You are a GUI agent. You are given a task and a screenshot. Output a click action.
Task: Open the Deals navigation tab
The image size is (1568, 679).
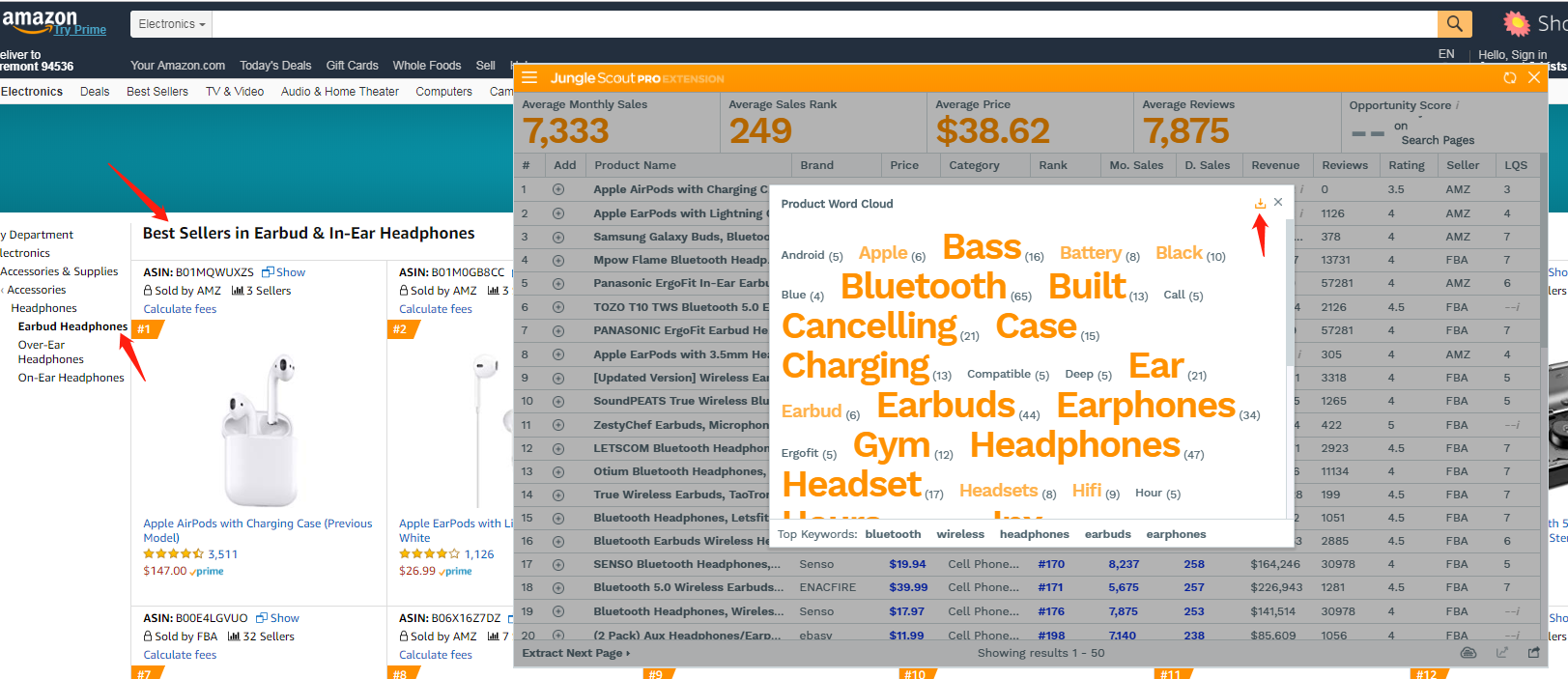pyautogui.click(x=95, y=92)
